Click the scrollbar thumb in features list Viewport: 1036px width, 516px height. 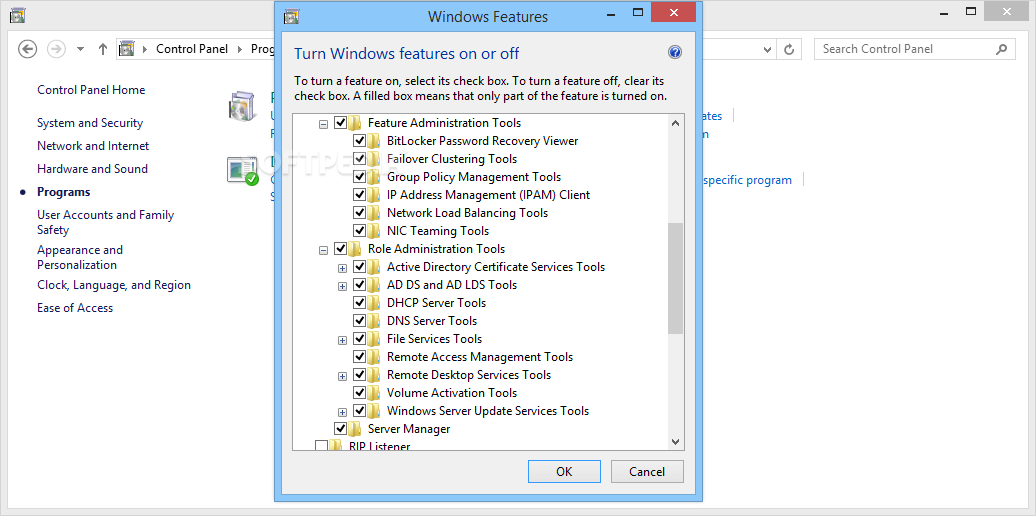point(675,278)
